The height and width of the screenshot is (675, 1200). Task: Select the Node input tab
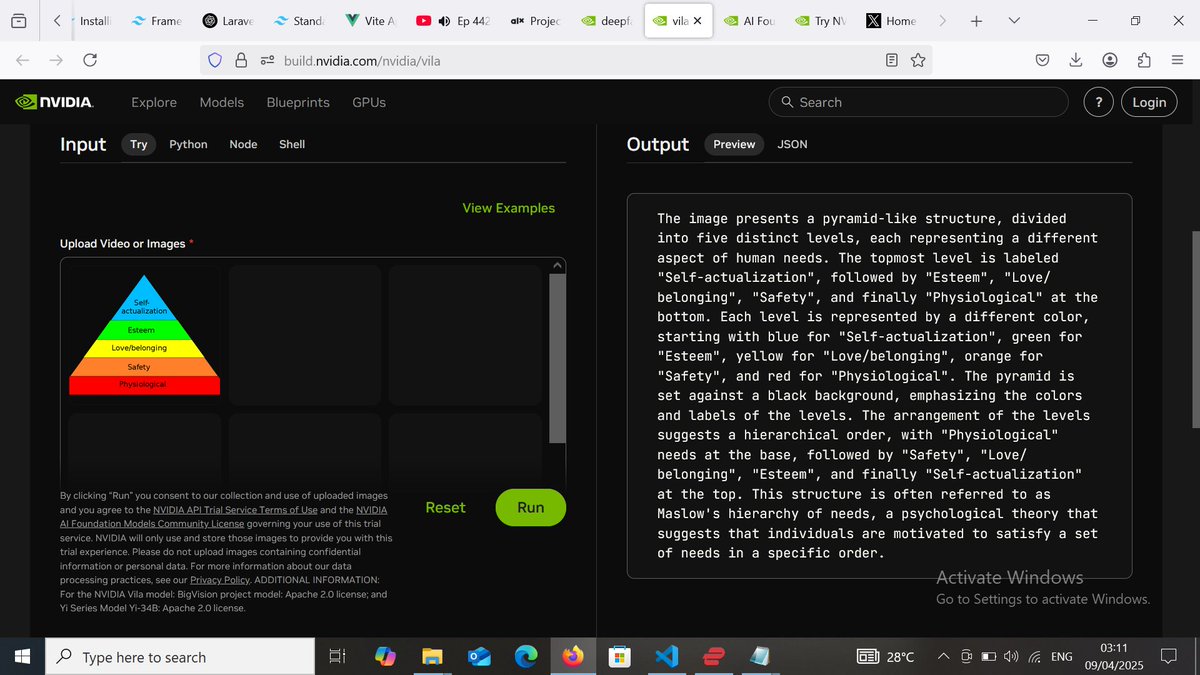[243, 144]
